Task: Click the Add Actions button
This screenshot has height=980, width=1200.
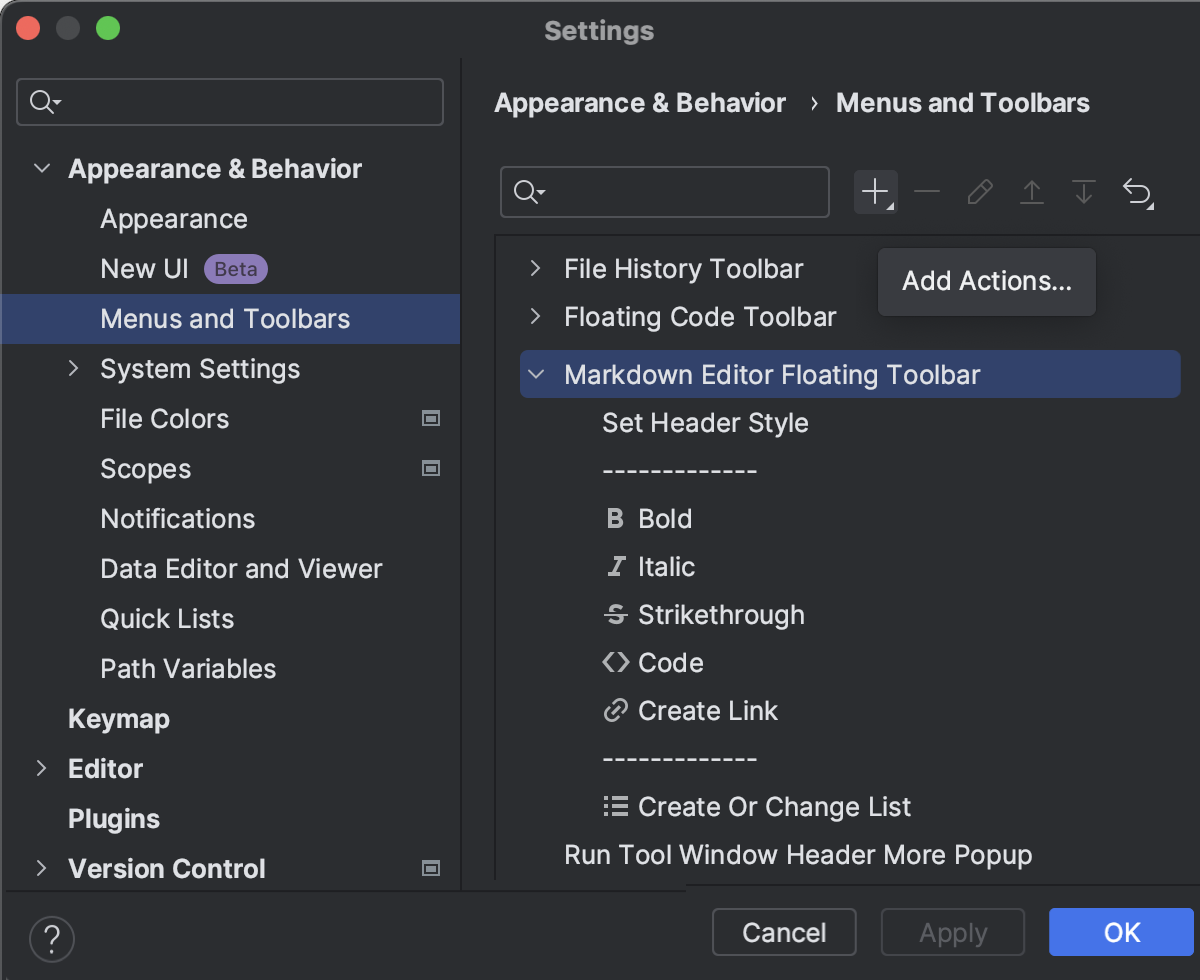Action: pos(986,281)
